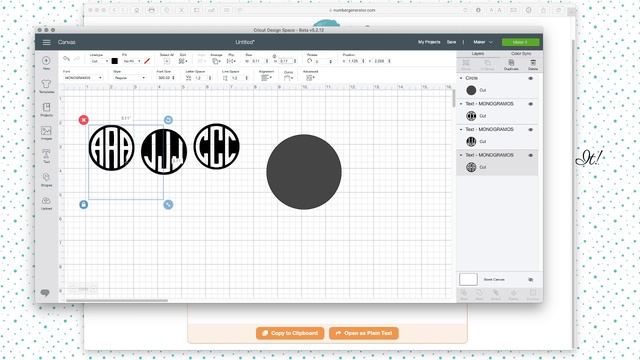
Task: Click Open as Plain Text in browser window
Action: (364, 333)
